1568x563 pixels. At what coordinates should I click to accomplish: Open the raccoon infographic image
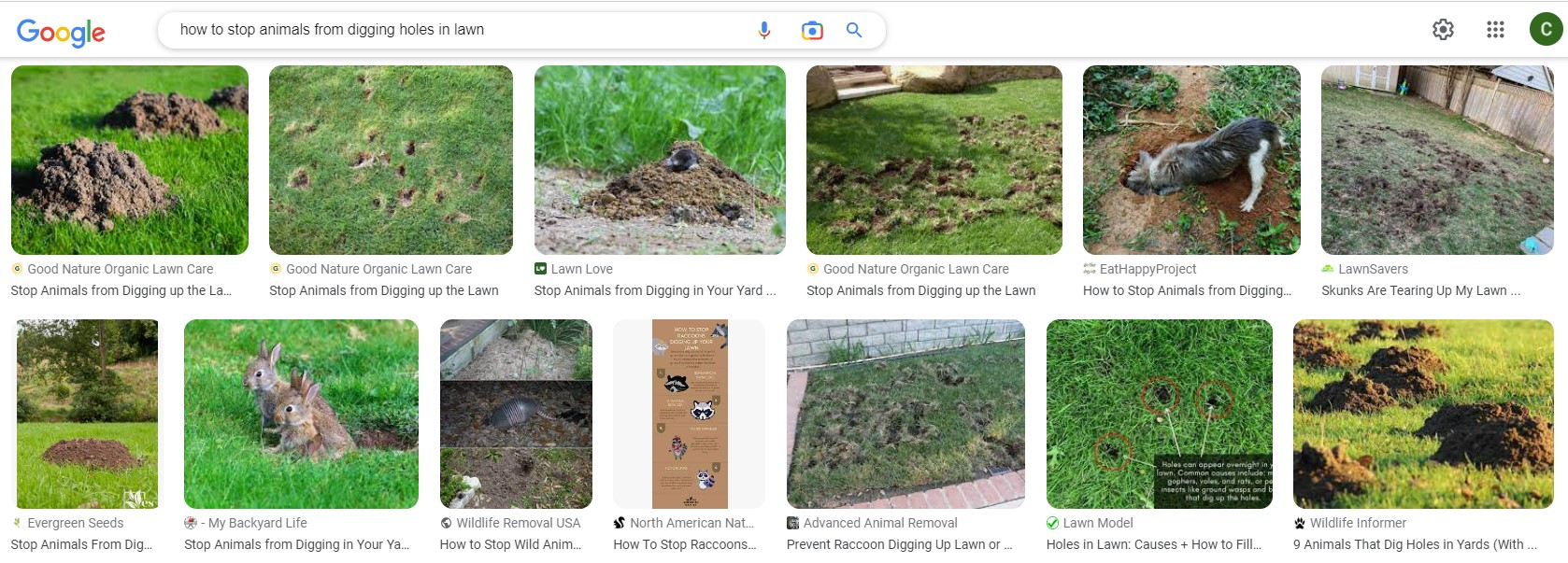coord(690,414)
